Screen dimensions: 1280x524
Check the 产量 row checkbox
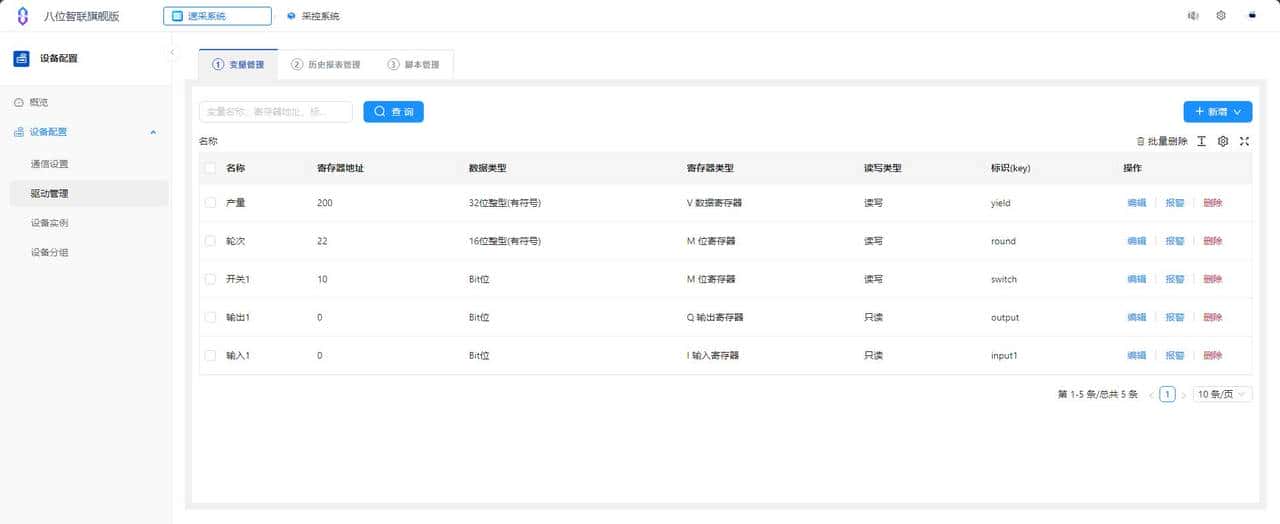[210, 203]
